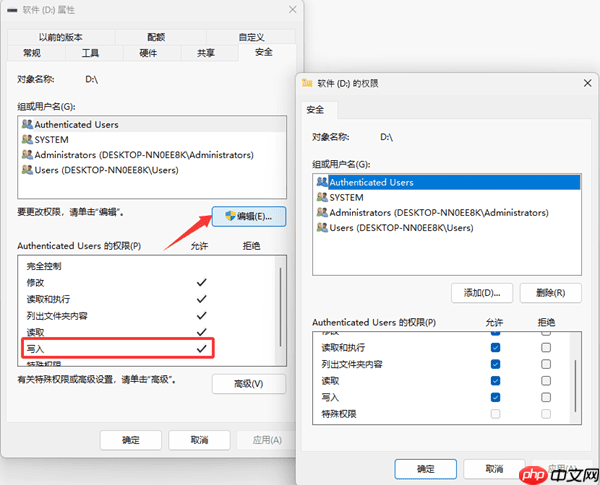
Task: Click the 添加(D)... Add button
Action: 482,293
